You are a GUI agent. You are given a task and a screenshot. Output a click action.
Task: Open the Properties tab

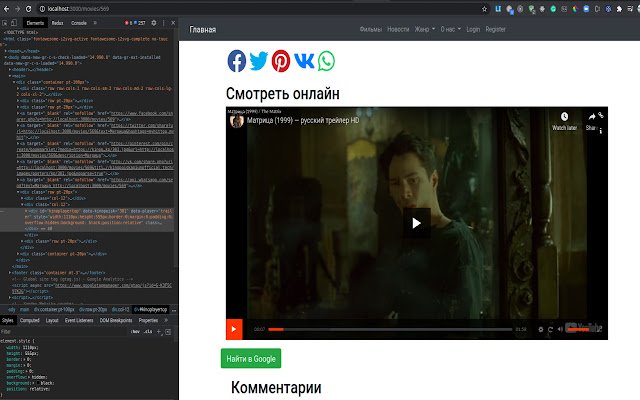pos(148,320)
